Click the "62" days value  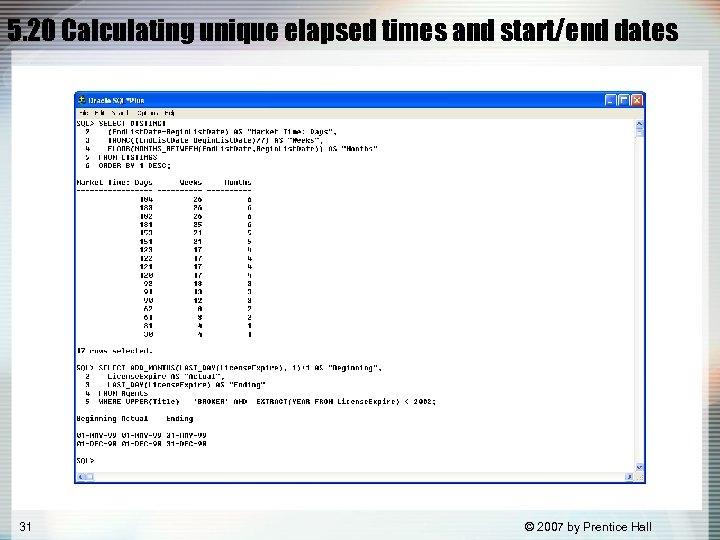coord(148,309)
